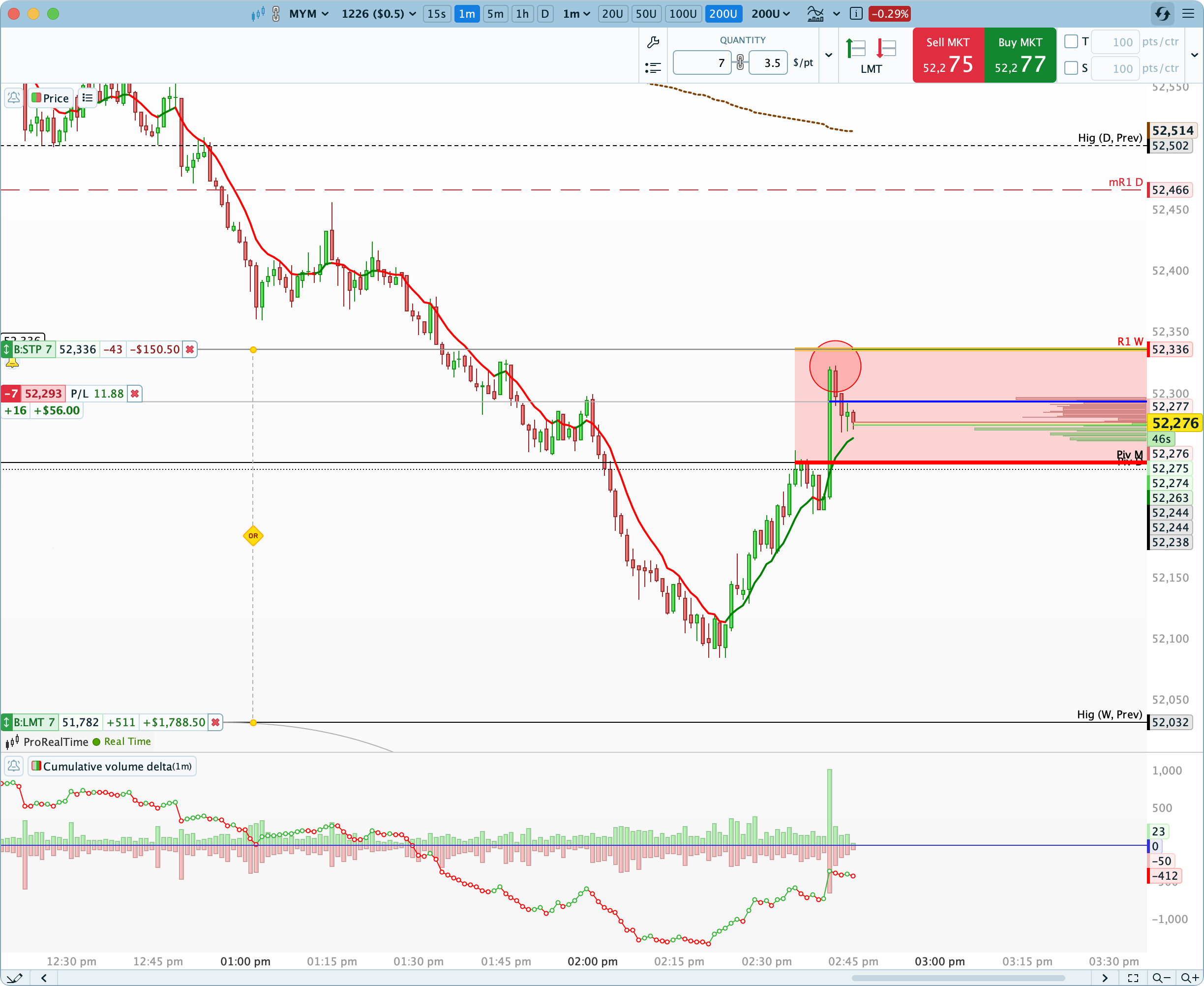Click the horizontal chart scrollbar at the bottom
The image size is (1204, 986).
pyautogui.click(x=958, y=978)
